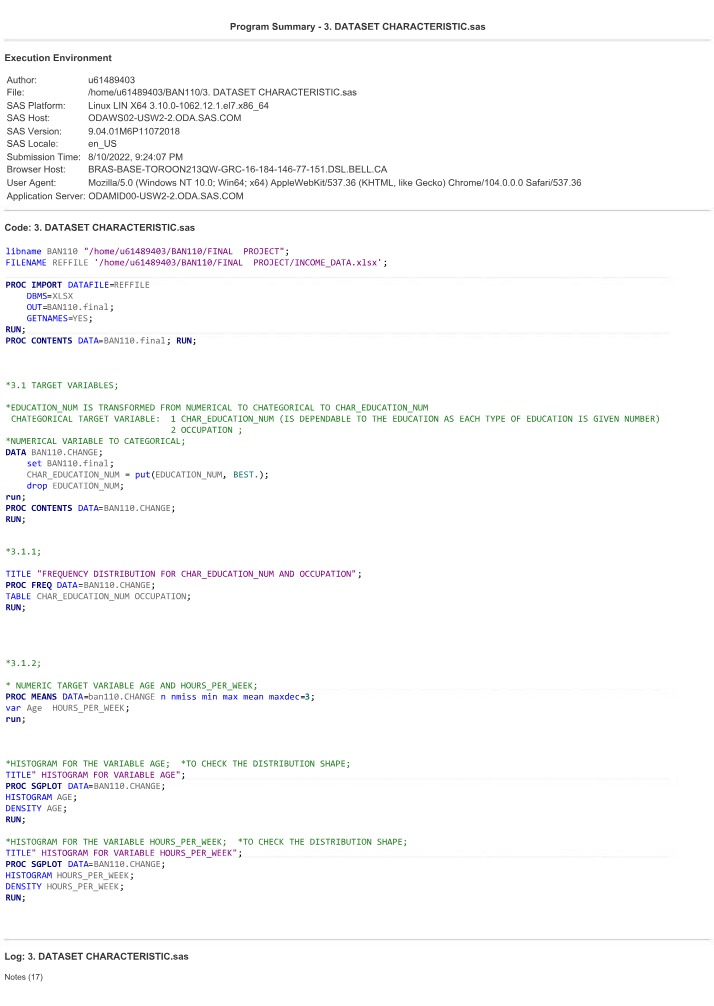Click 'PROC FREQ DATA=BAN110.CHANGE;' line
714x1006 pixels.
tap(80, 585)
